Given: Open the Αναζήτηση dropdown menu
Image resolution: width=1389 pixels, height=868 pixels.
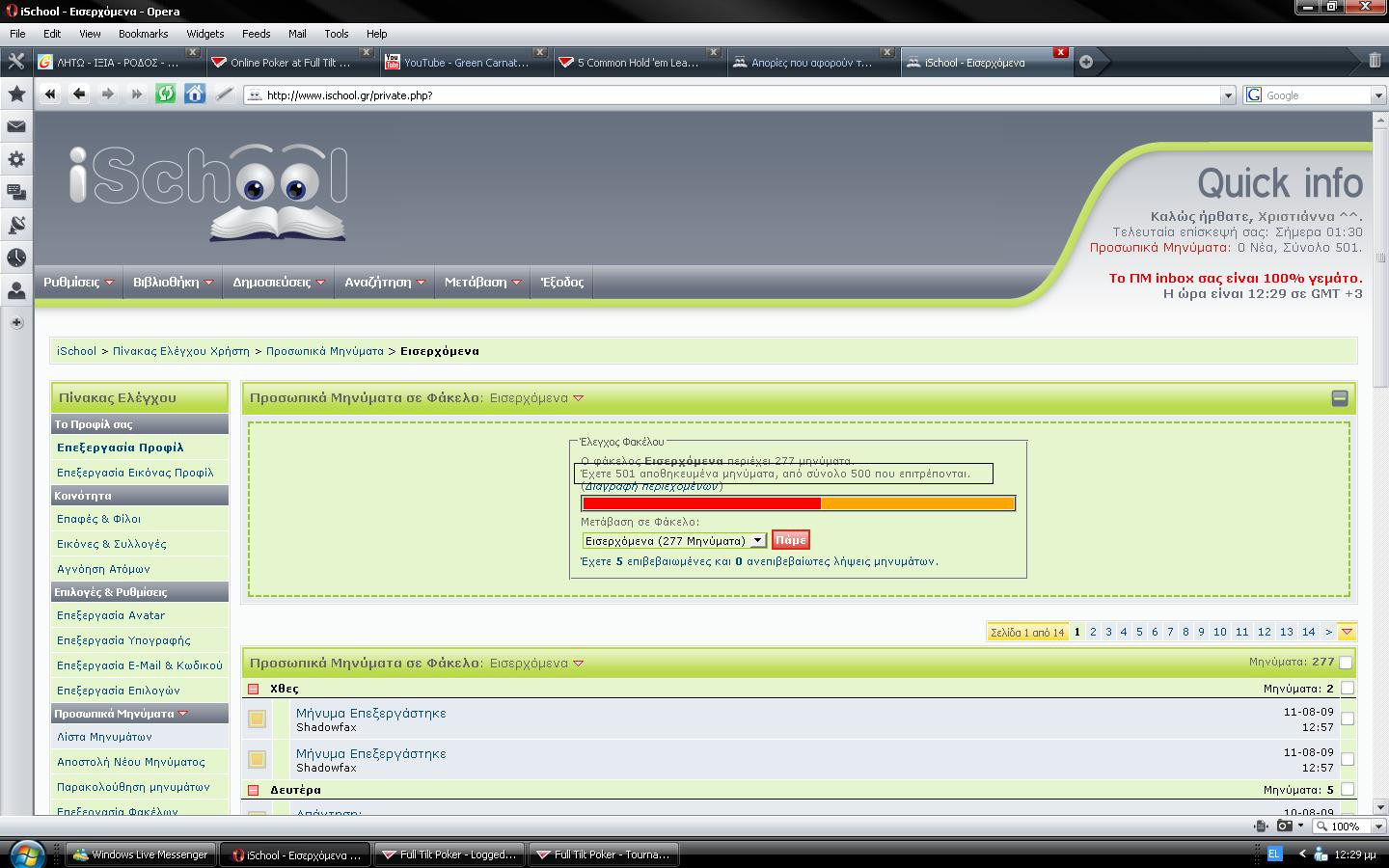Looking at the screenshot, I should click(385, 283).
